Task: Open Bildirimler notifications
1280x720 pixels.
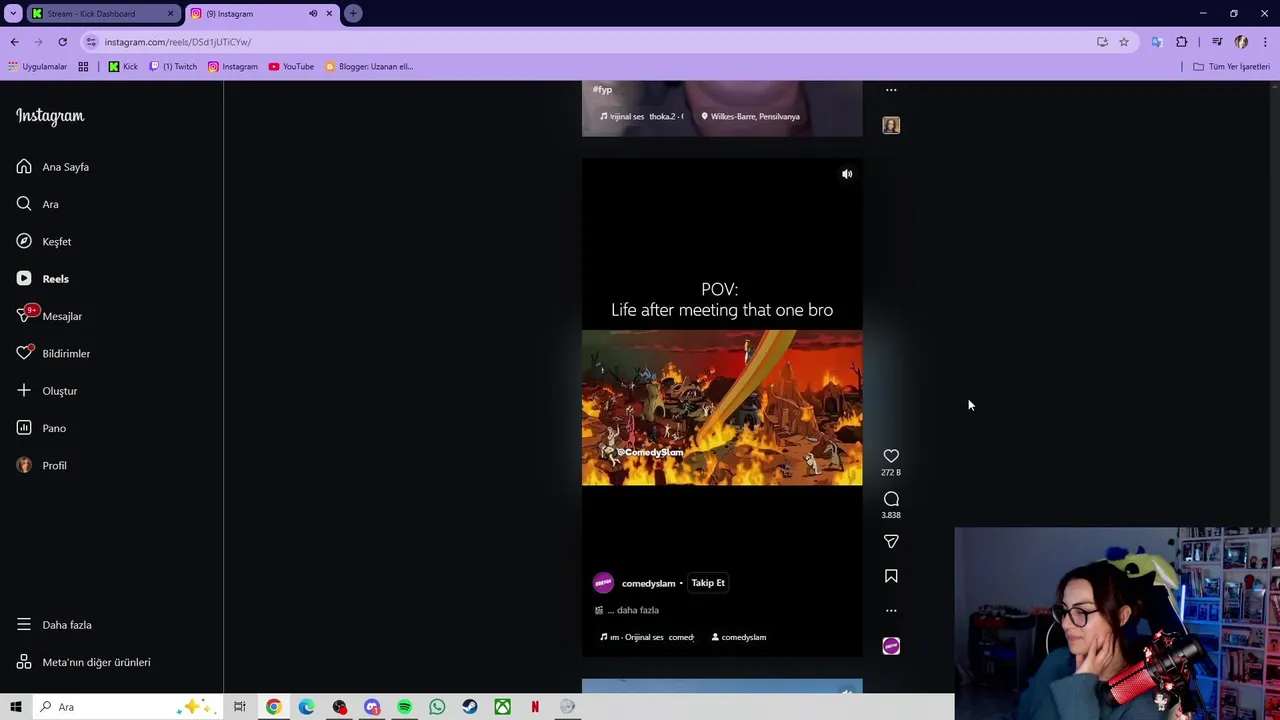Action: (x=53, y=353)
